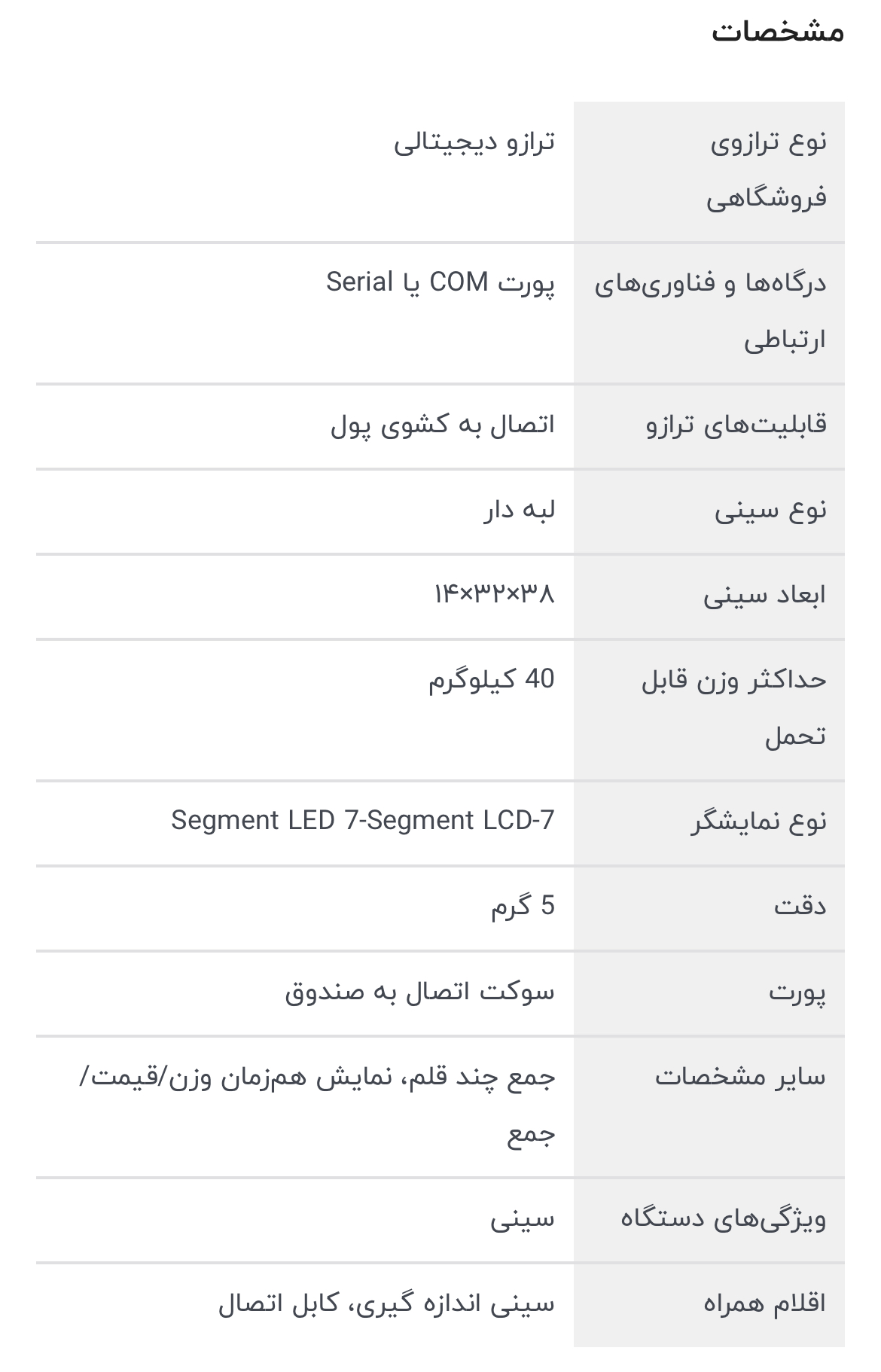Viewport: 881px width, 1372px height.
Task: Click the لبه دار value
Action: [520, 511]
